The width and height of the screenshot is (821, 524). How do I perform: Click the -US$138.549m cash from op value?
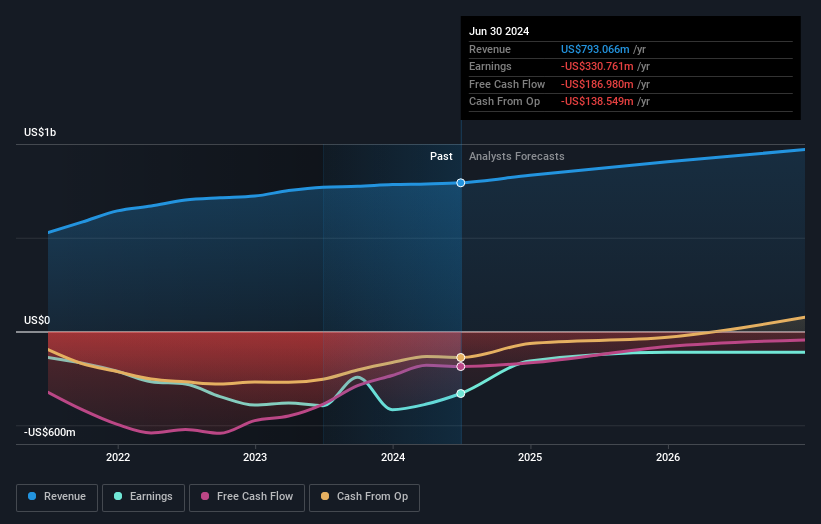click(x=597, y=102)
